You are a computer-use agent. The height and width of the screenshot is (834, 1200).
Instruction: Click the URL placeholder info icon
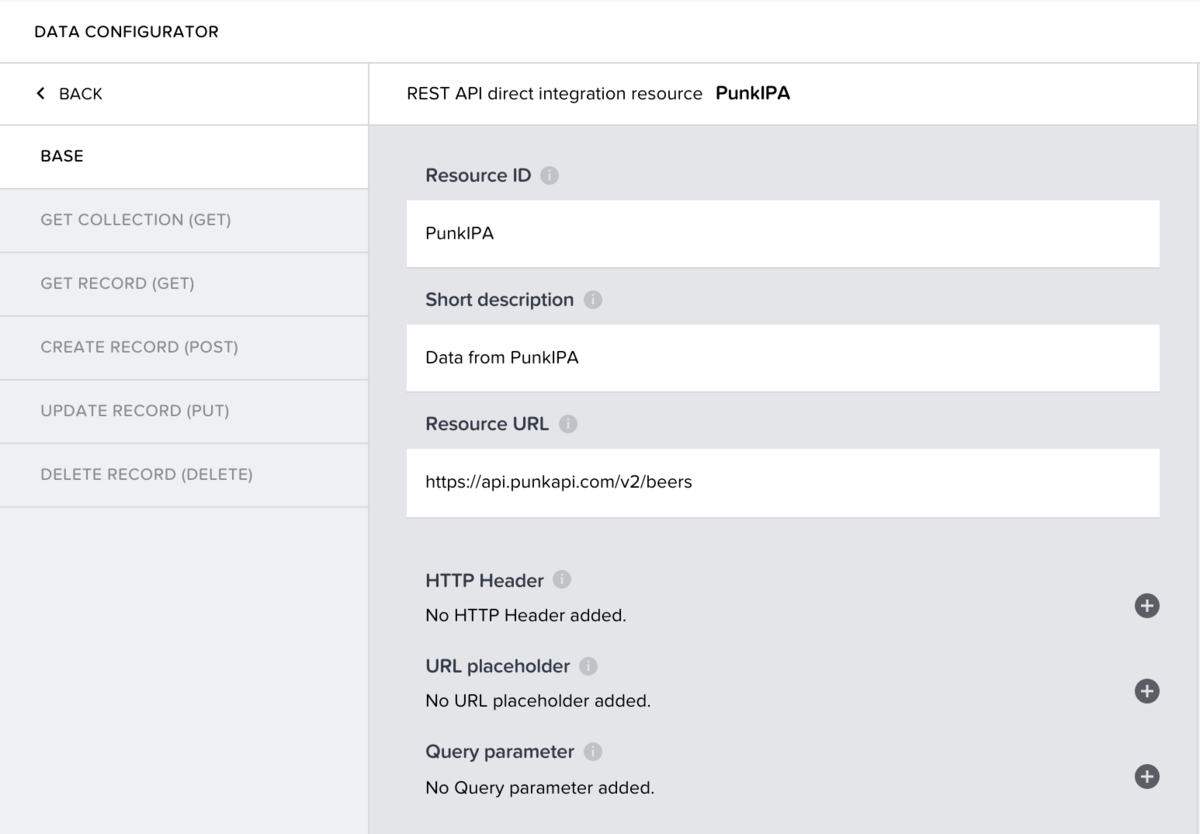(588, 666)
